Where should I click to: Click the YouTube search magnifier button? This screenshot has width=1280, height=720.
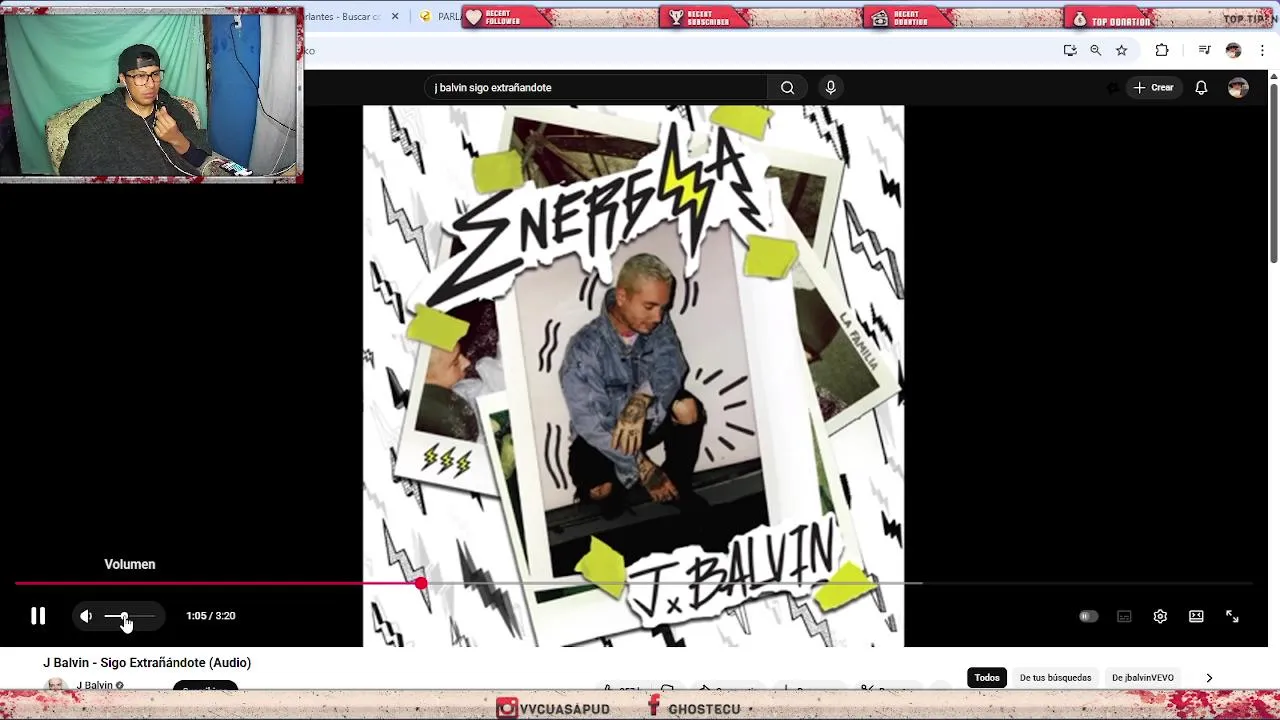click(788, 88)
